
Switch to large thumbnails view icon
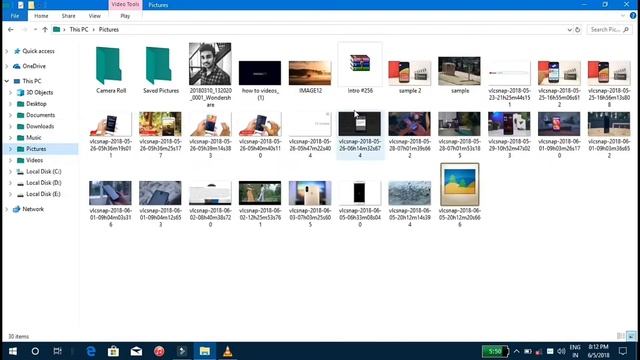tap(631, 336)
